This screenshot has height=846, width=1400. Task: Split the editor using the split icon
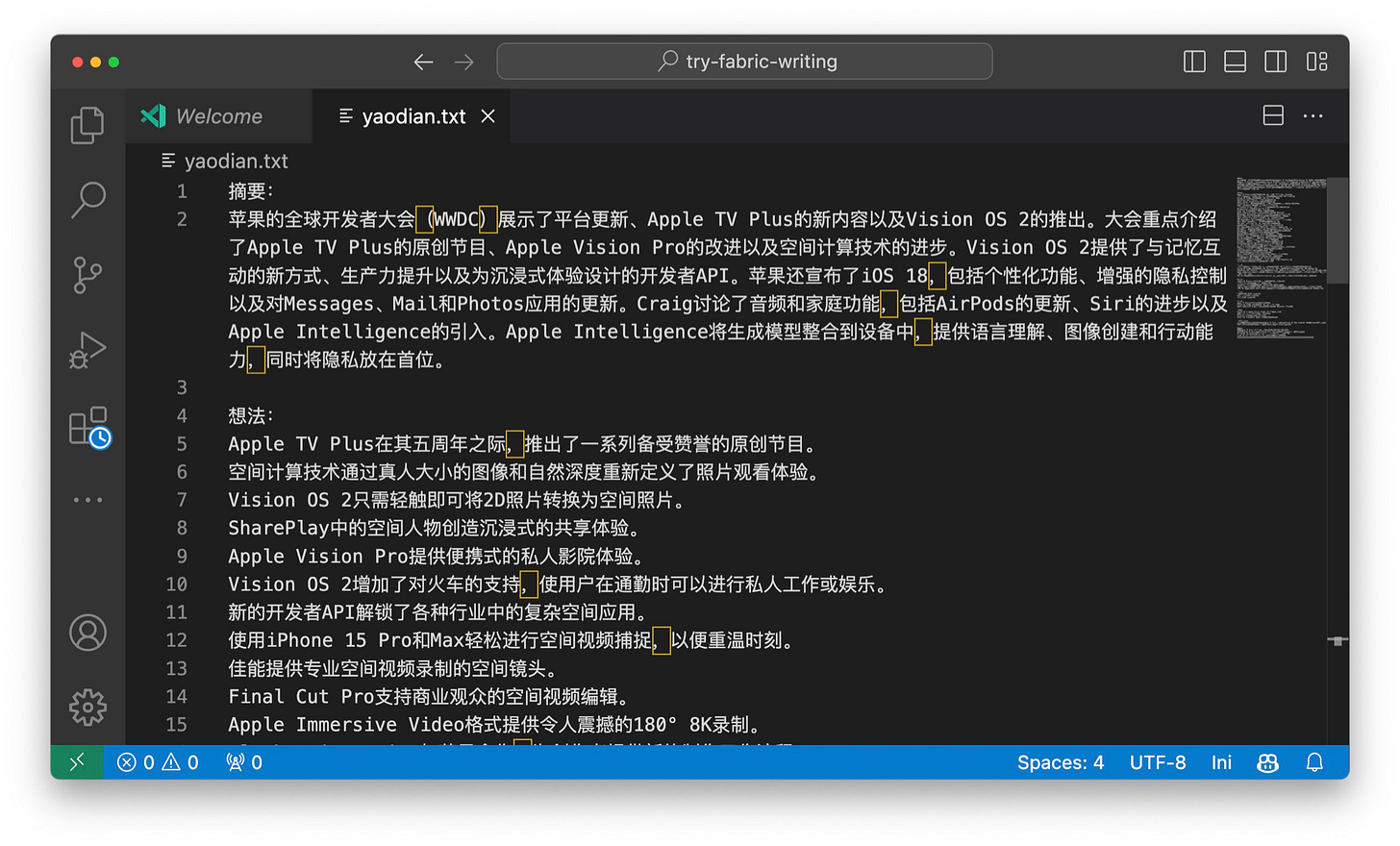1273,115
